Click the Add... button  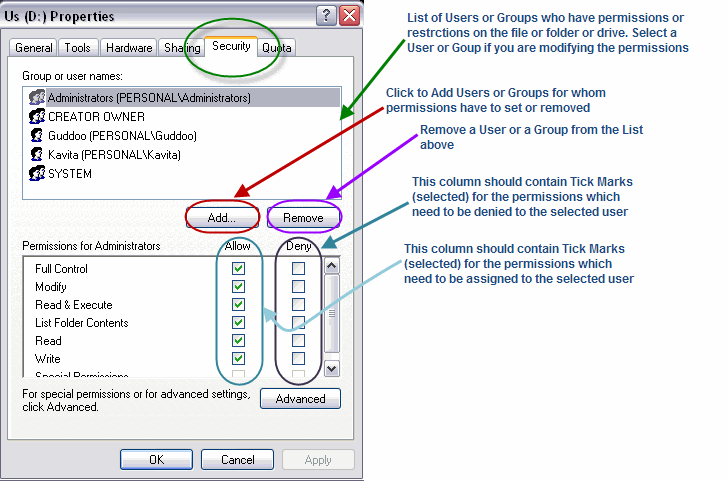pyautogui.click(x=222, y=217)
